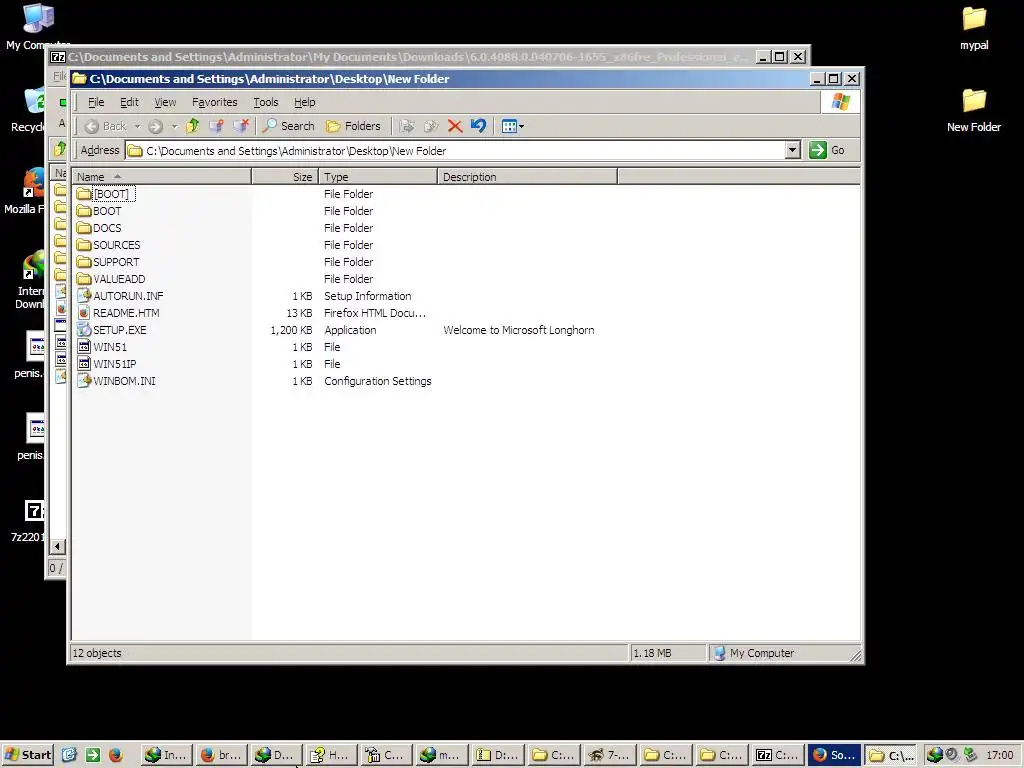Switch to the 'br...' Firefox taskbar button

click(x=221, y=755)
